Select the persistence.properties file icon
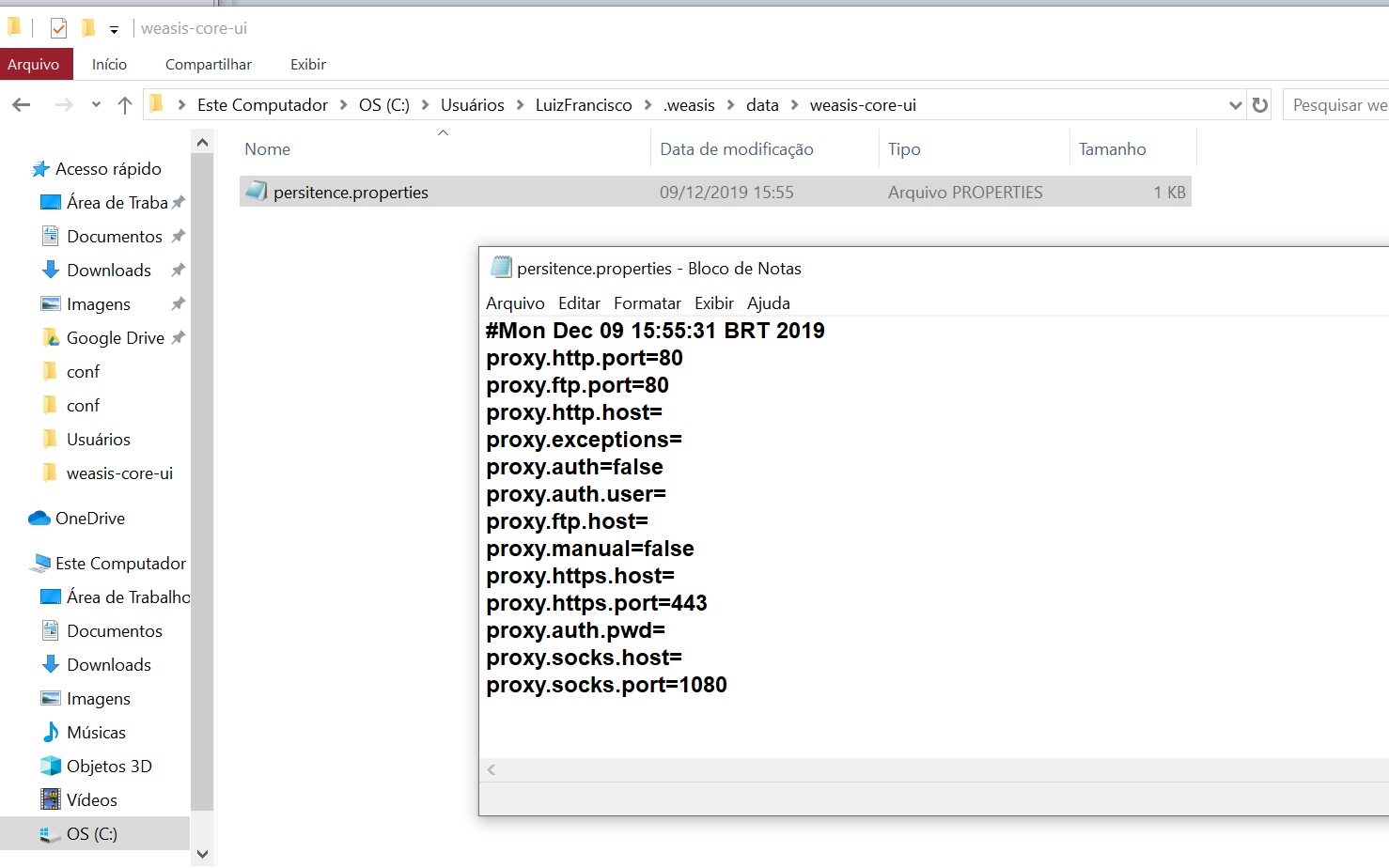Screen dimensions: 1389x868 (257, 192)
